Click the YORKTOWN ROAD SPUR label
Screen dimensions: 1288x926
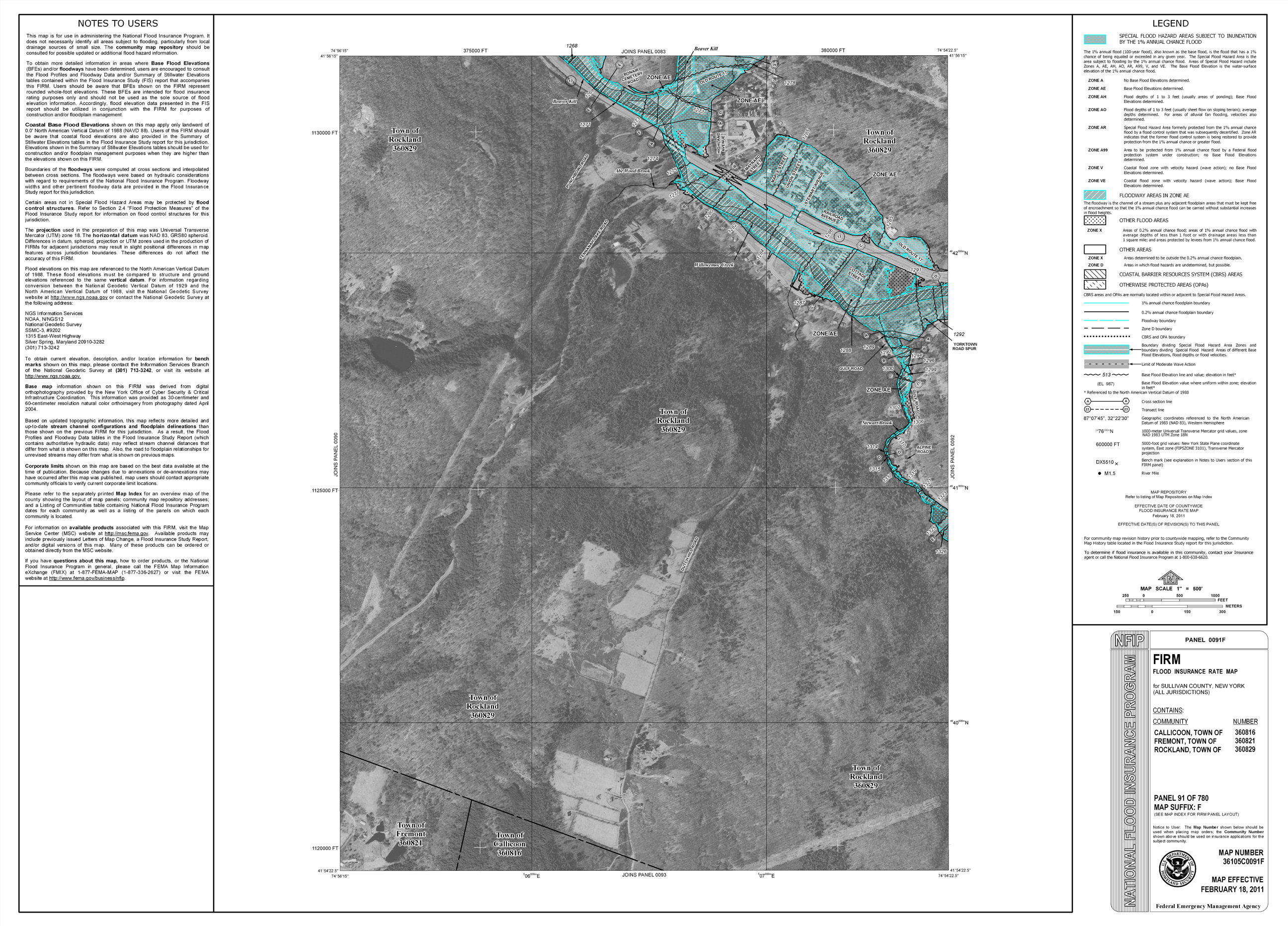point(965,346)
